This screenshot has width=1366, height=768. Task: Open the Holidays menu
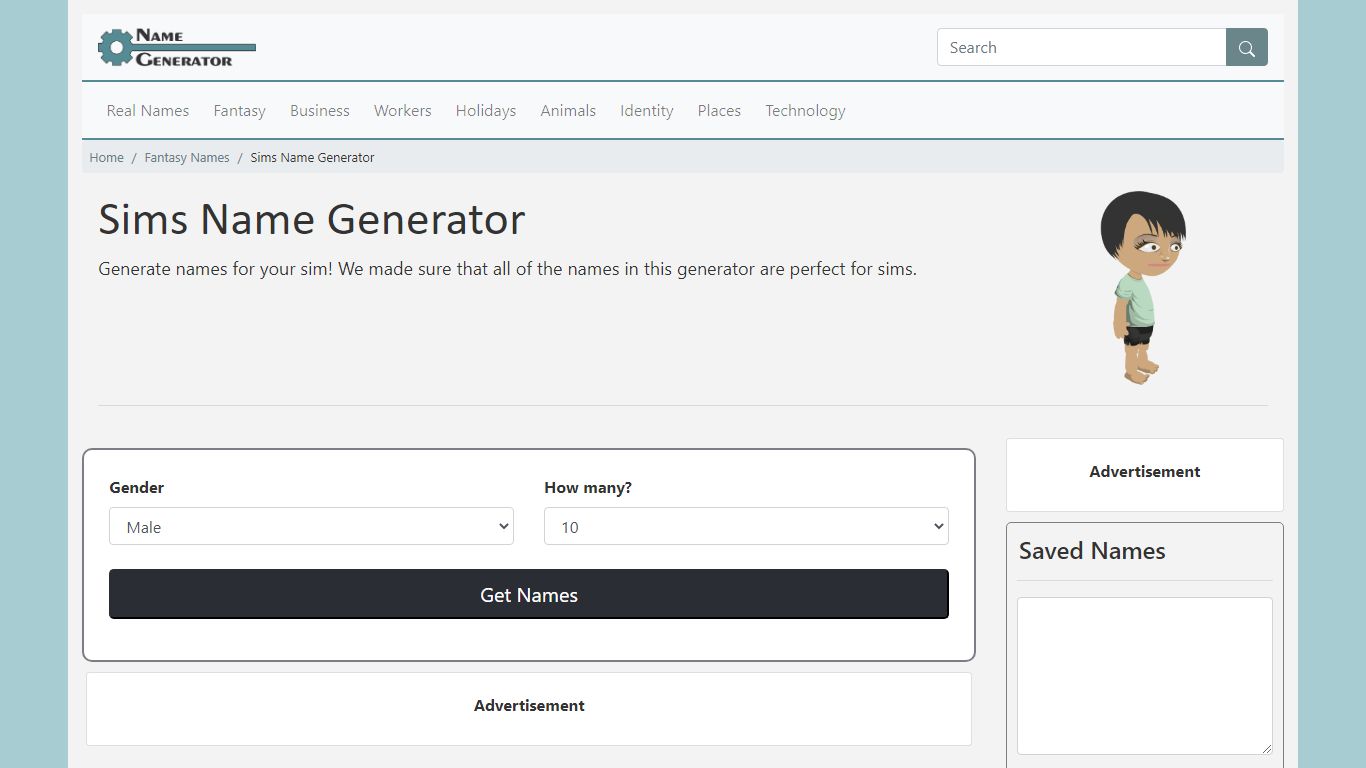[486, 111]
